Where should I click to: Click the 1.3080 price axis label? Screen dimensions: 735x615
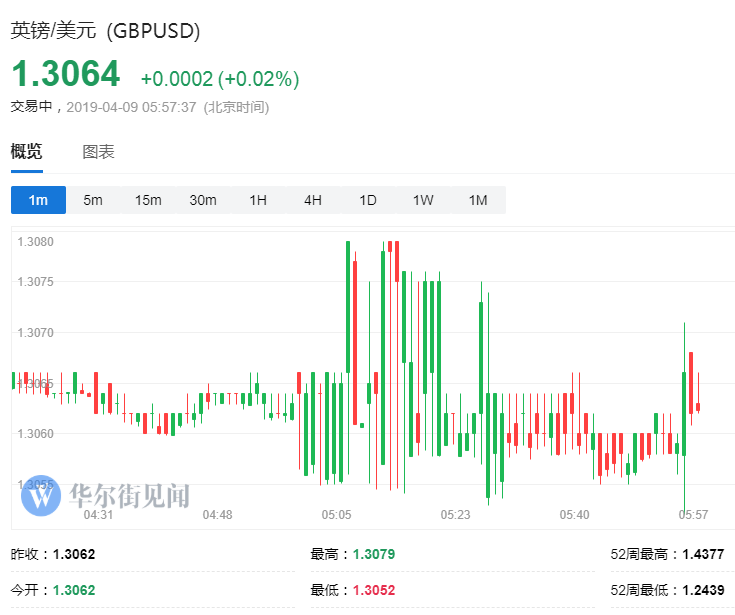[x=36, y=242]
